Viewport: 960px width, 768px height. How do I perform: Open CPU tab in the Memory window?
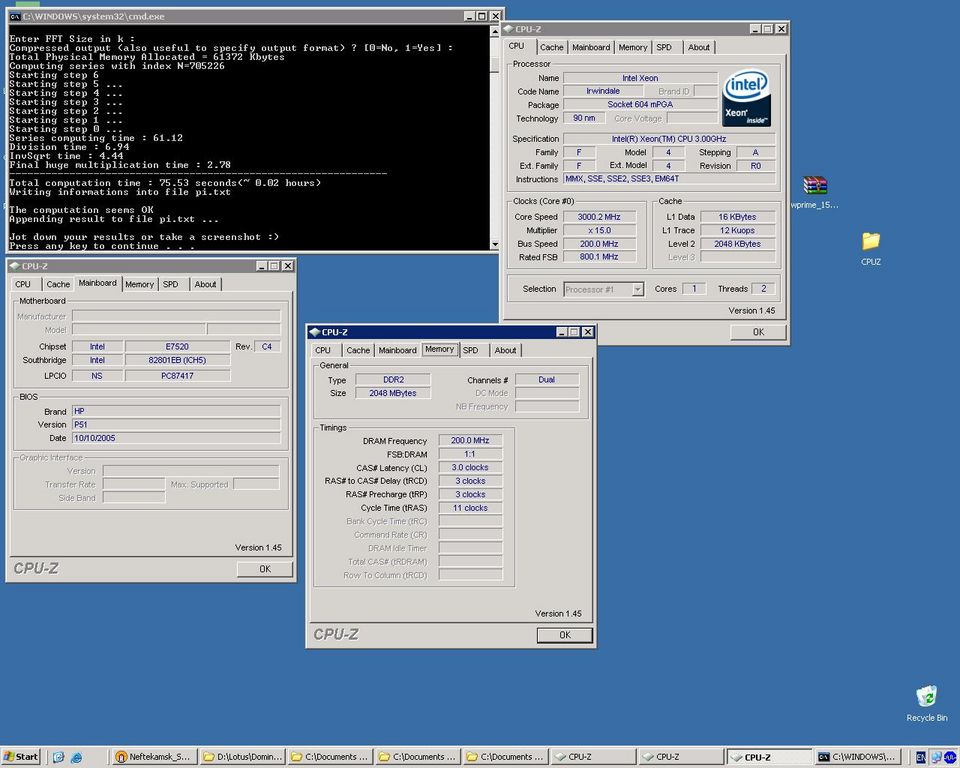(x=323, y=350)
